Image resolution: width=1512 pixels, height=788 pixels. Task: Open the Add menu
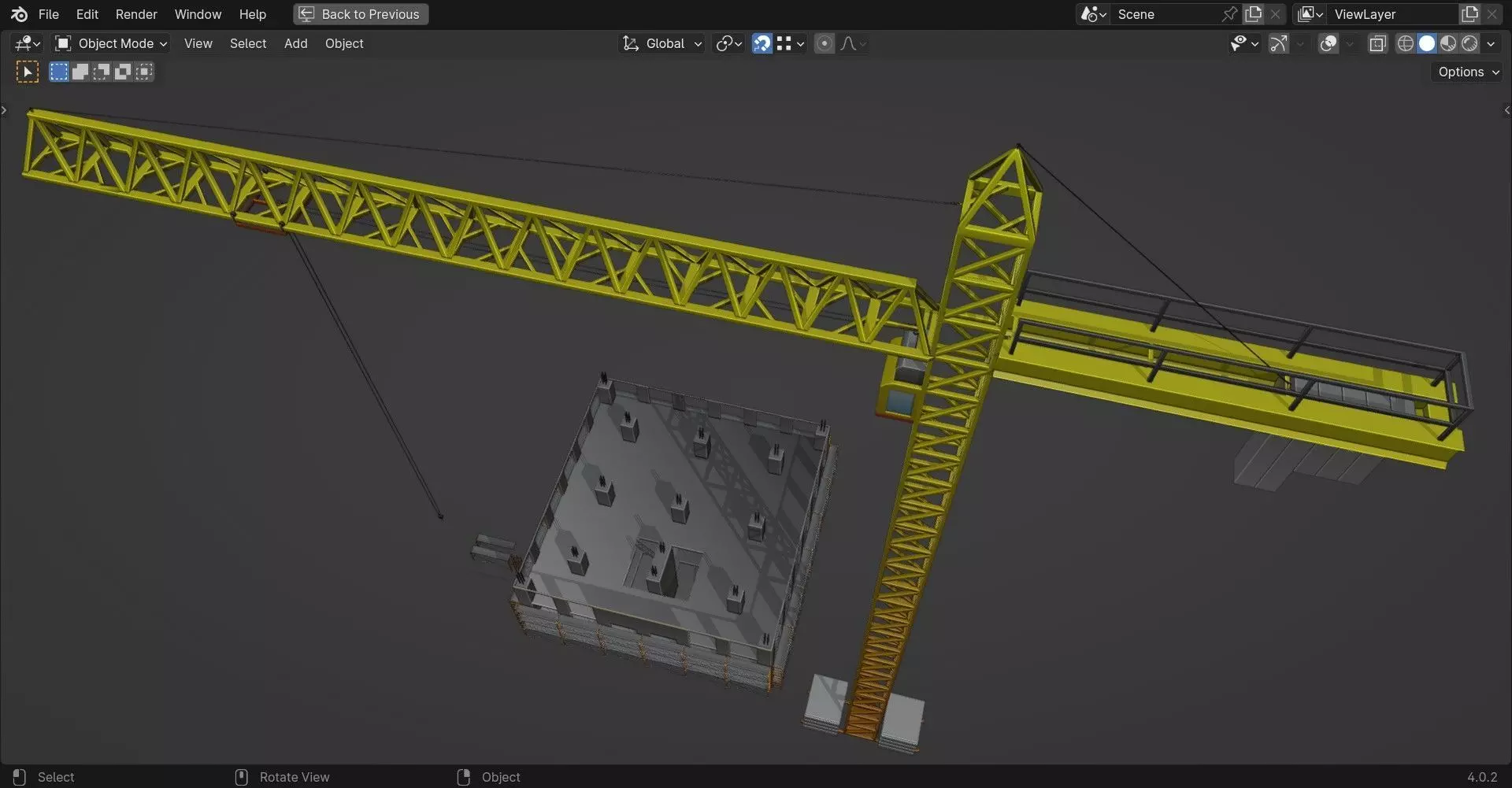tap(295, 43)
